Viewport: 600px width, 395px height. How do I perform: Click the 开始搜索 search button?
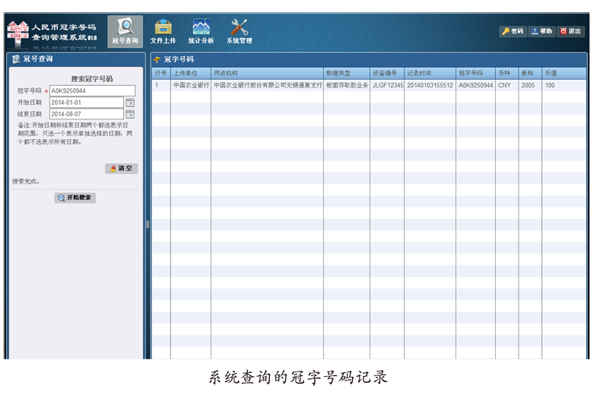point(75,198)
